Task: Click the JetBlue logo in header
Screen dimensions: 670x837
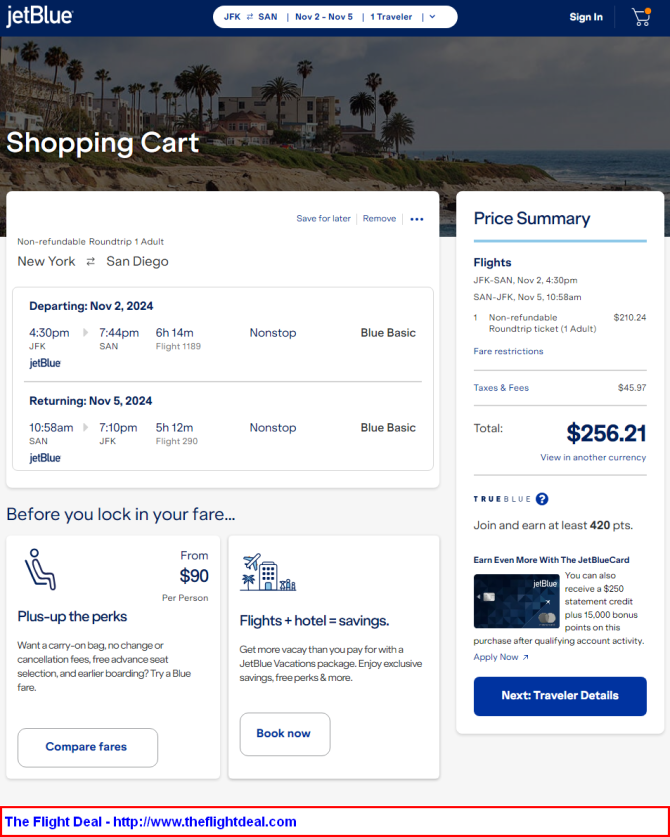Action: tap(40, 17)
